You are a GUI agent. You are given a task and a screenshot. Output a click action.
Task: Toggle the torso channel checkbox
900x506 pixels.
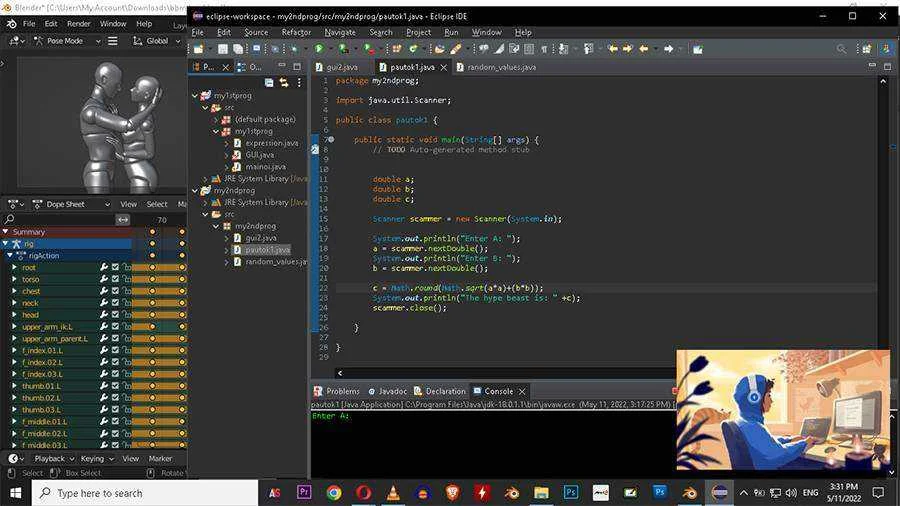115,279
